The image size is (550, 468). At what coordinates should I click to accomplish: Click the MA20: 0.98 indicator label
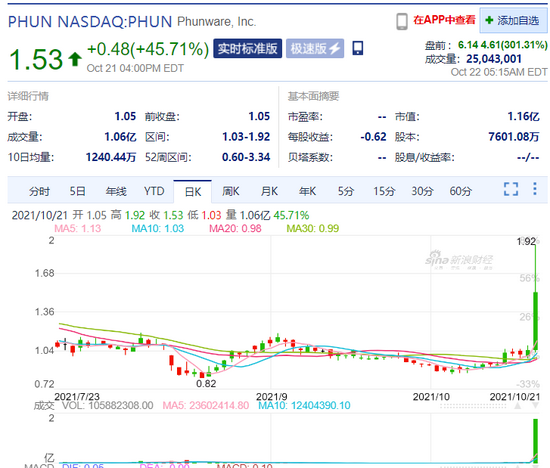(x=235, y=229)
